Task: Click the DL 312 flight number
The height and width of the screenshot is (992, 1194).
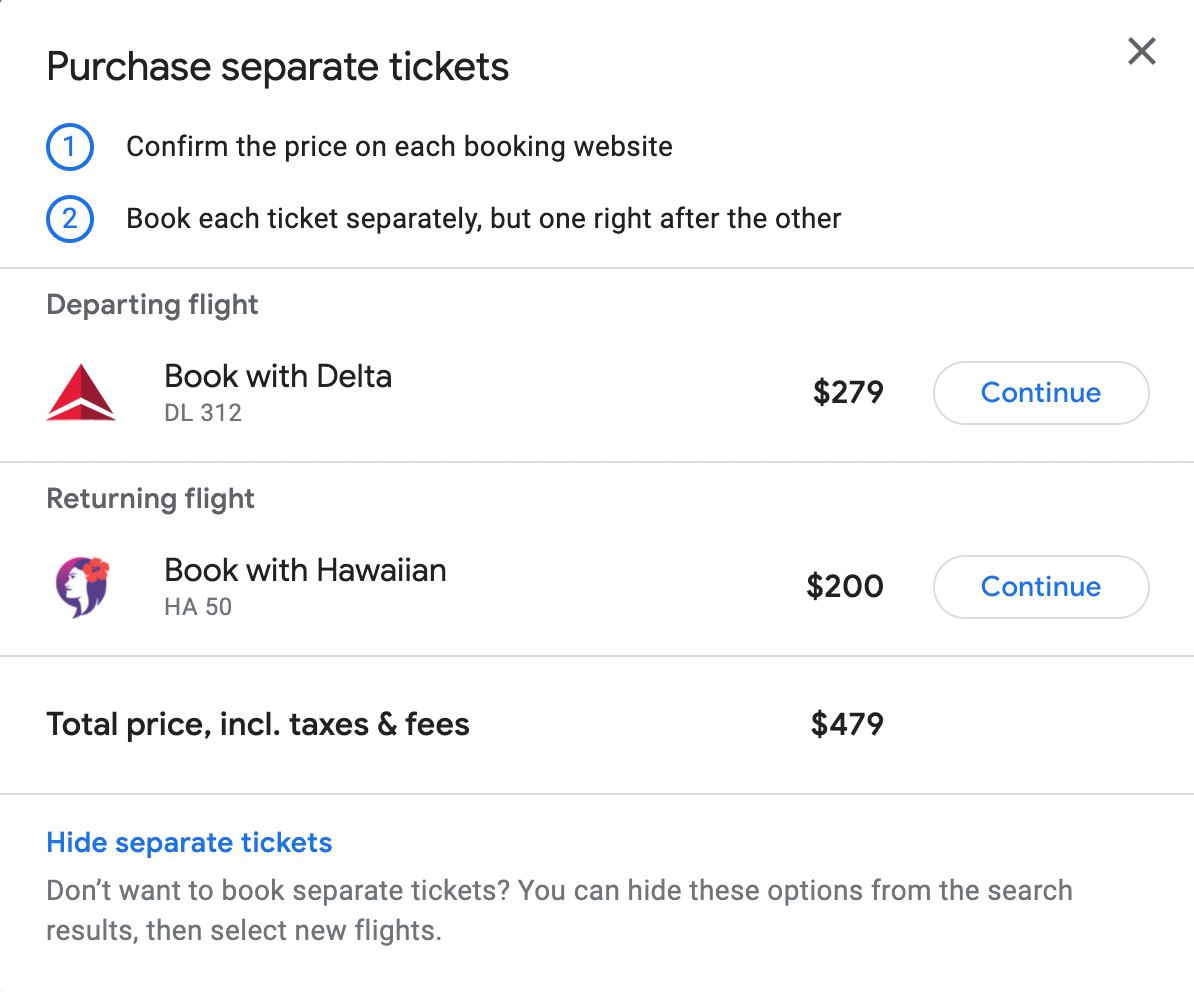Action: point(203,412)
